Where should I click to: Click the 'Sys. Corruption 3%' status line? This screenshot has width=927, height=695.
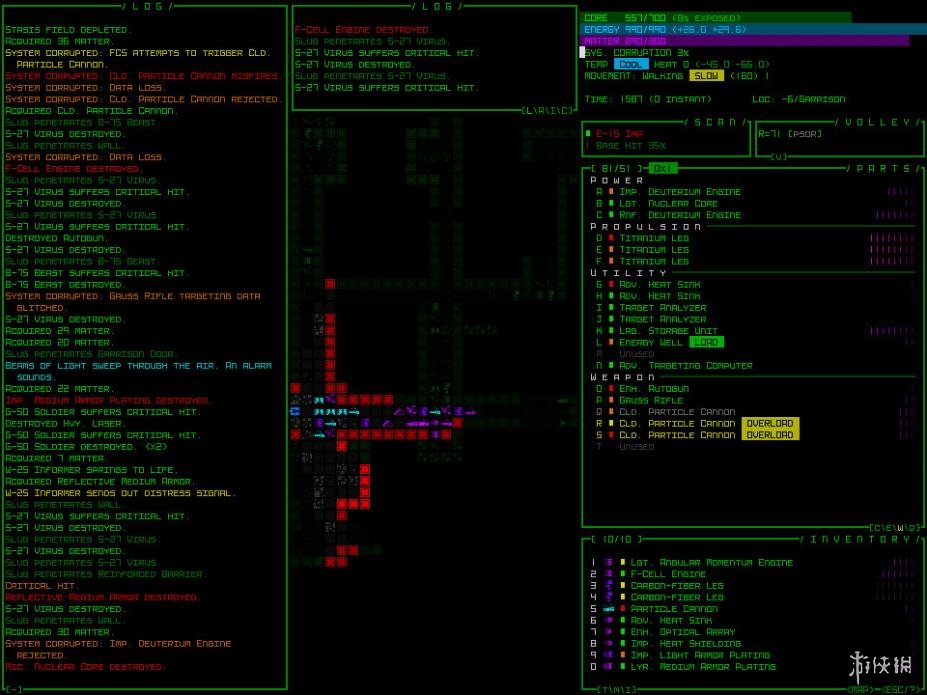[x=637, y=53]
